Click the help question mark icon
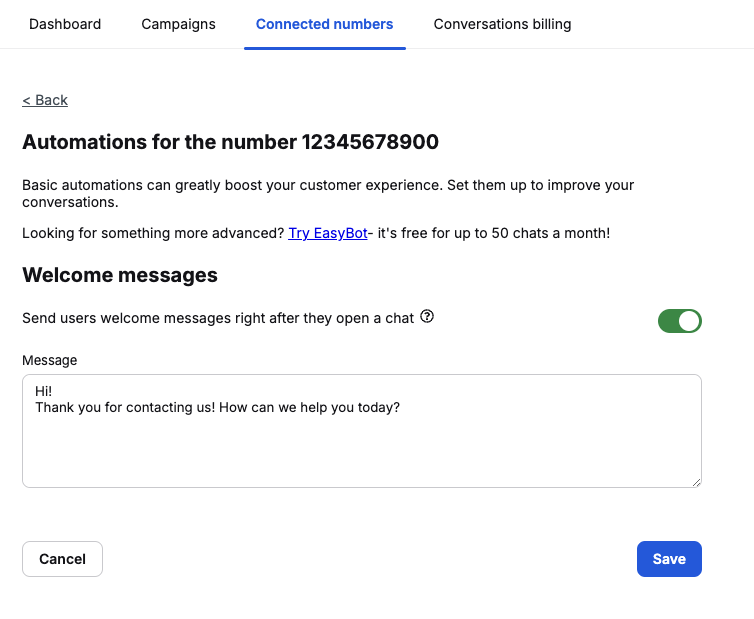754x619 pixels. click(427, 317)
